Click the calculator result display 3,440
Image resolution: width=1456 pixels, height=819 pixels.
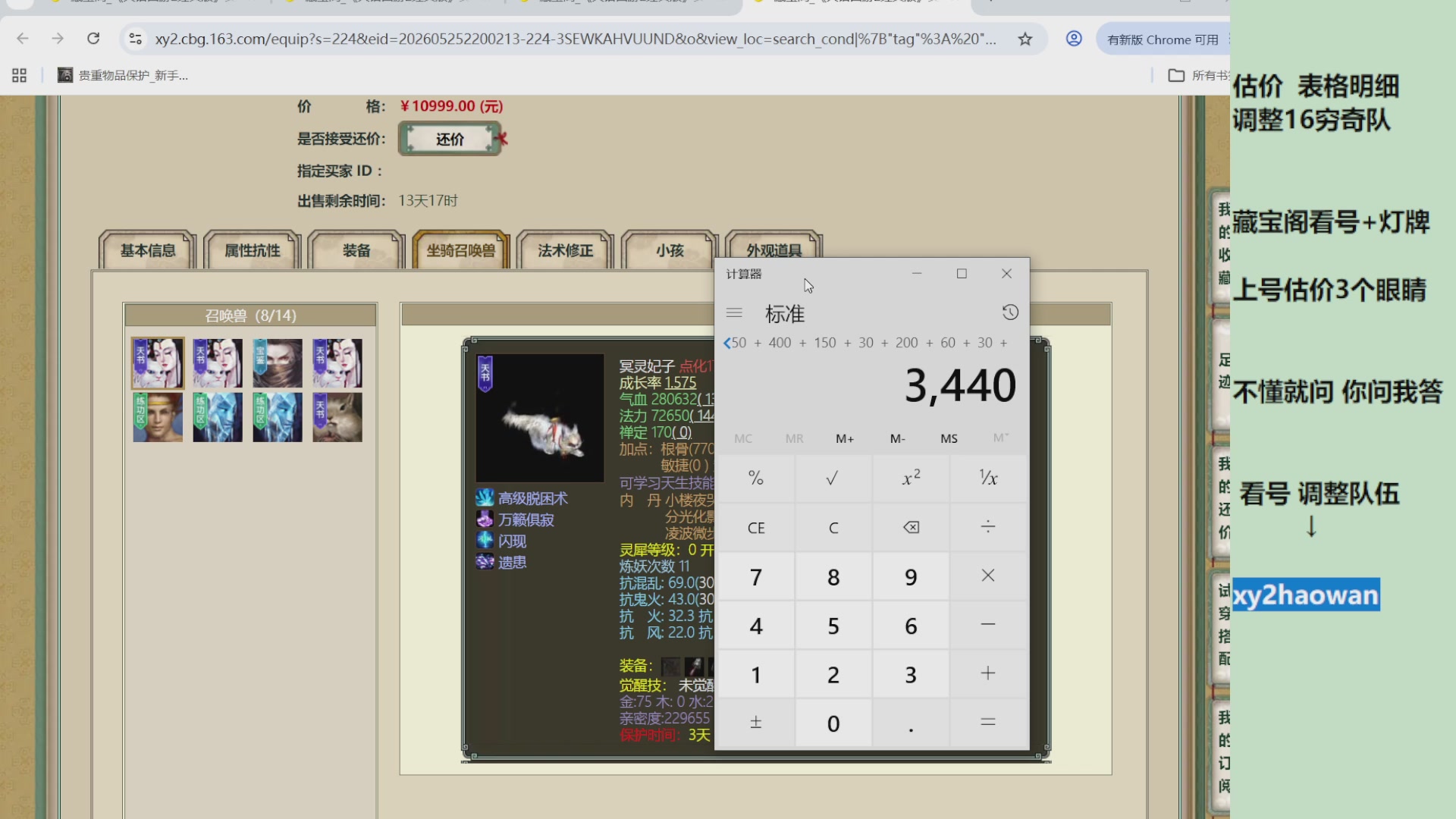tap(960, 385)
